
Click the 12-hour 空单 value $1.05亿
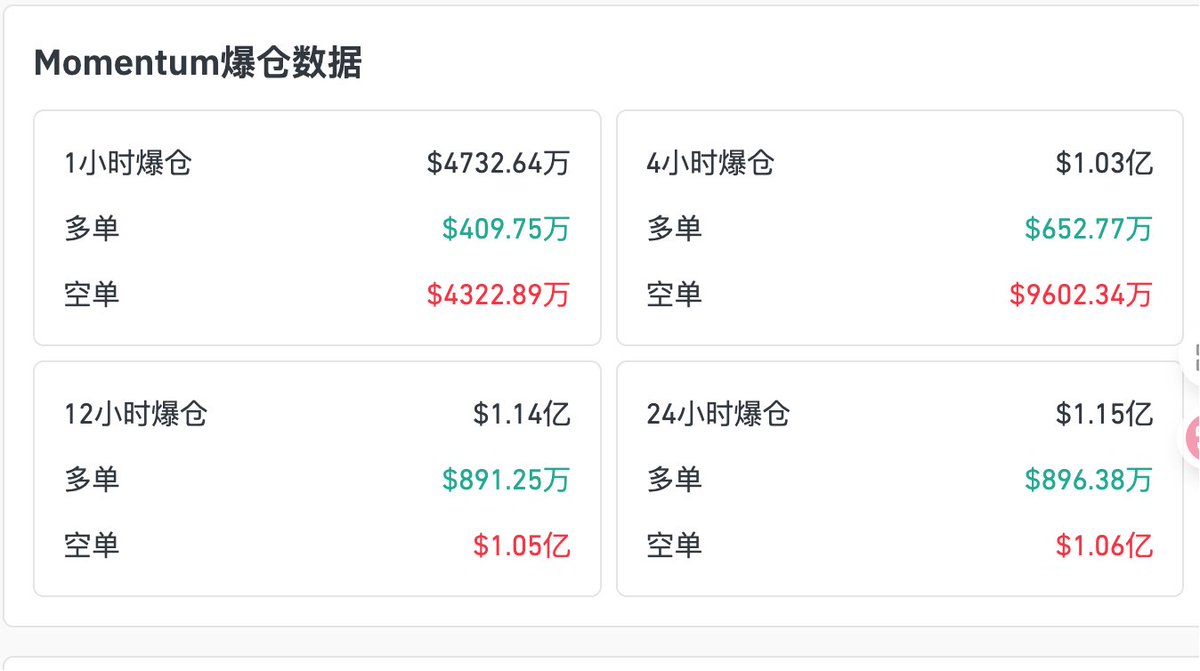tap(522, 546)
